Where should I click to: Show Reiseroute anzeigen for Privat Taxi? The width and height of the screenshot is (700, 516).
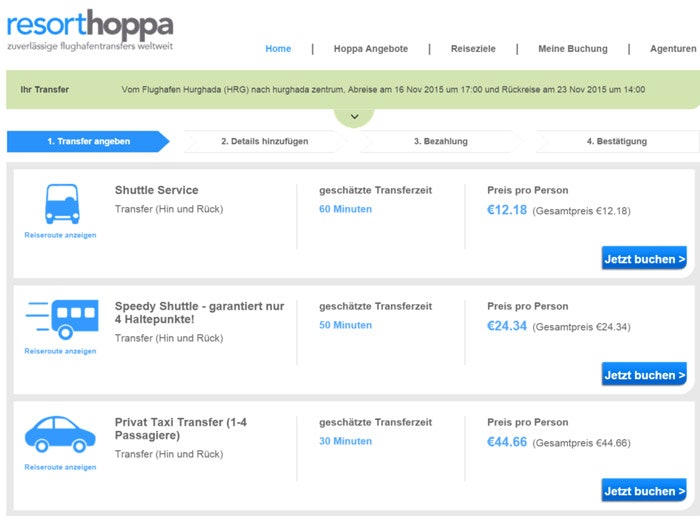click(60, 467)
